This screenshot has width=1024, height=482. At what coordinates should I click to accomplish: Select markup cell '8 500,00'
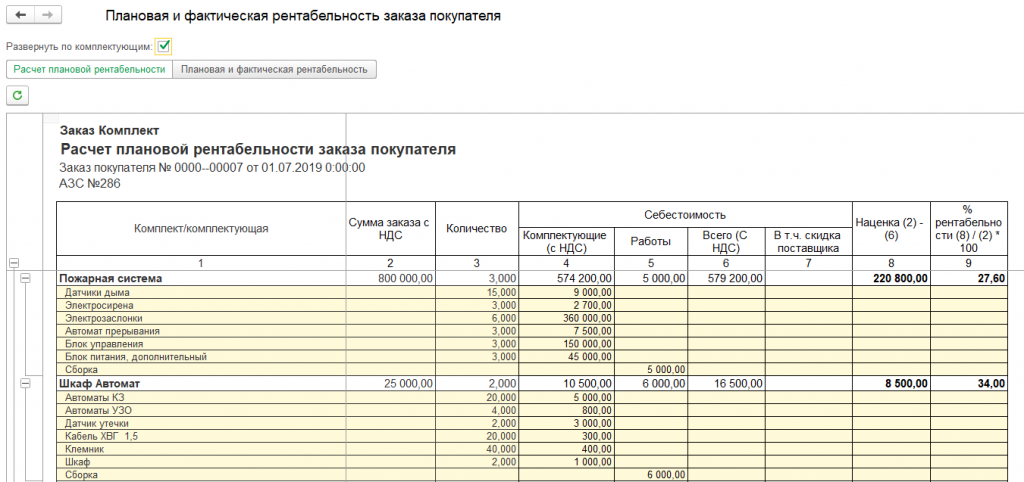[x=891, y=384]
